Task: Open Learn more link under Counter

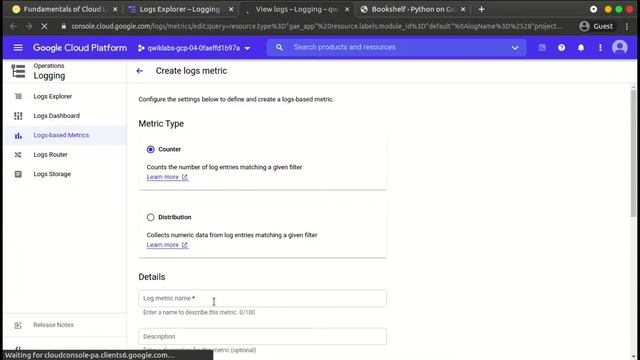Action: 167,177
